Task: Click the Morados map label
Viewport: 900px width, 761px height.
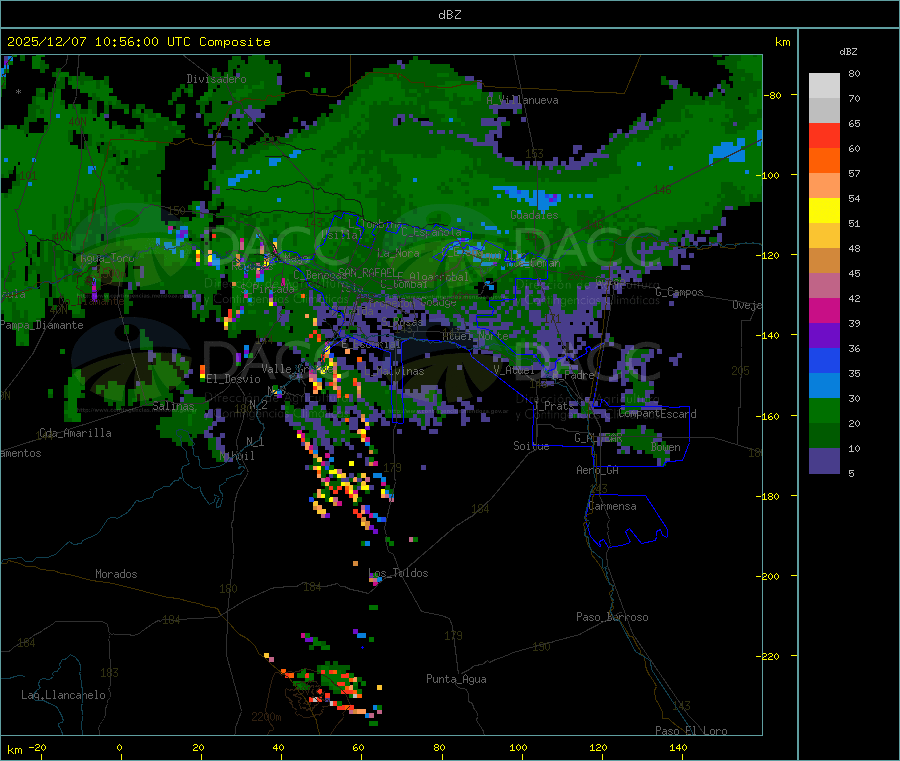Action: pos(116,574)
